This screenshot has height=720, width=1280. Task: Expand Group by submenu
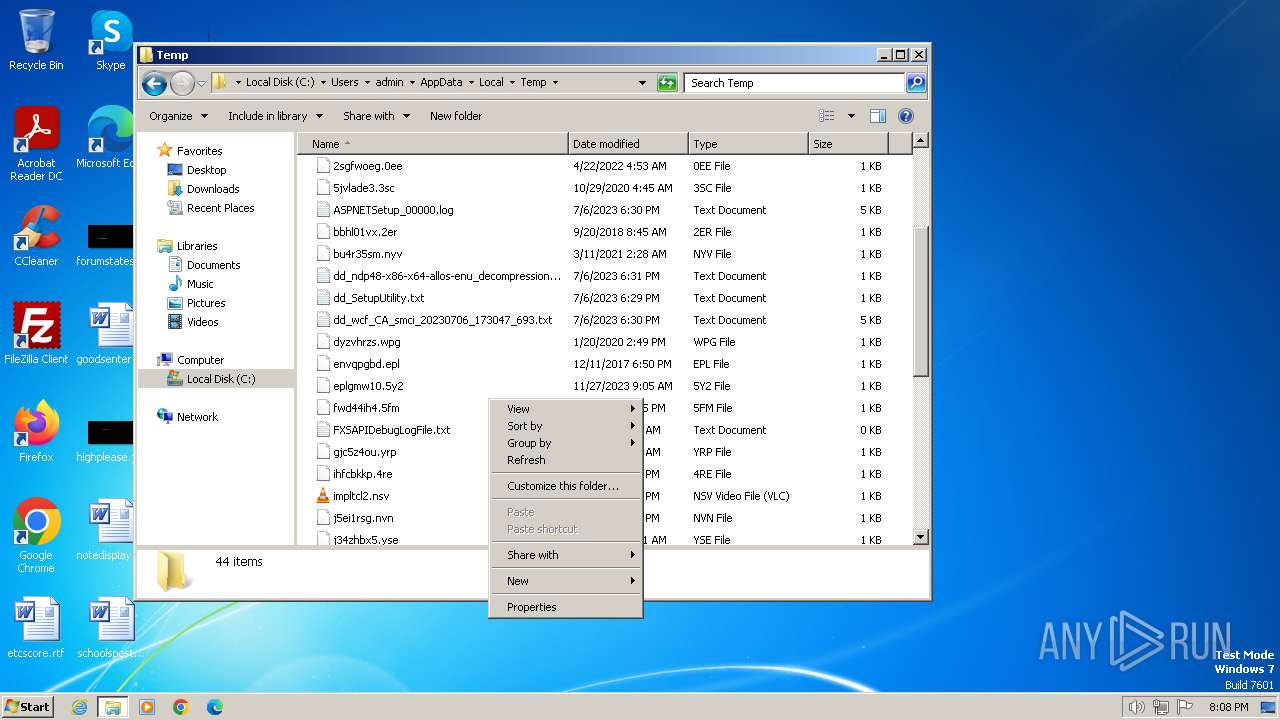click(565, 443)
